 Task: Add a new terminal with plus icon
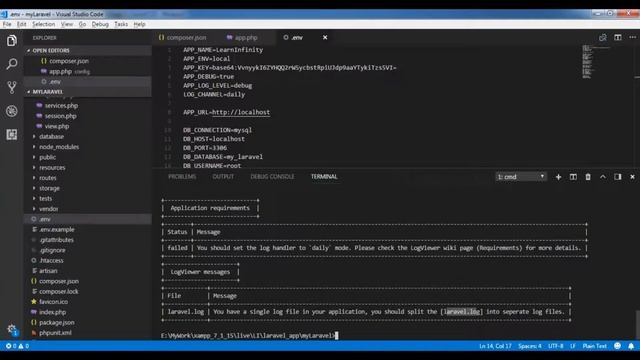pyautogui.click(x=558, y=177)
